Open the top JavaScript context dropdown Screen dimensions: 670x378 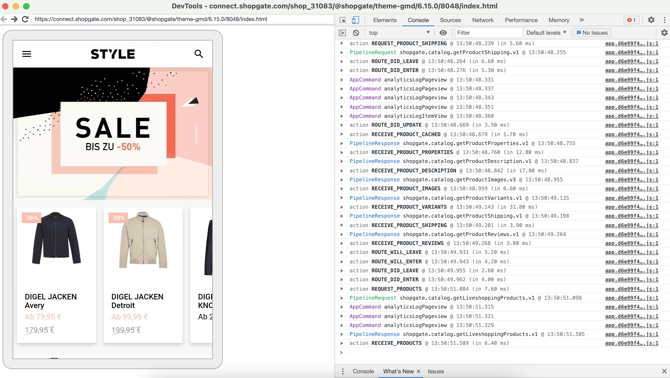point(399,32)
